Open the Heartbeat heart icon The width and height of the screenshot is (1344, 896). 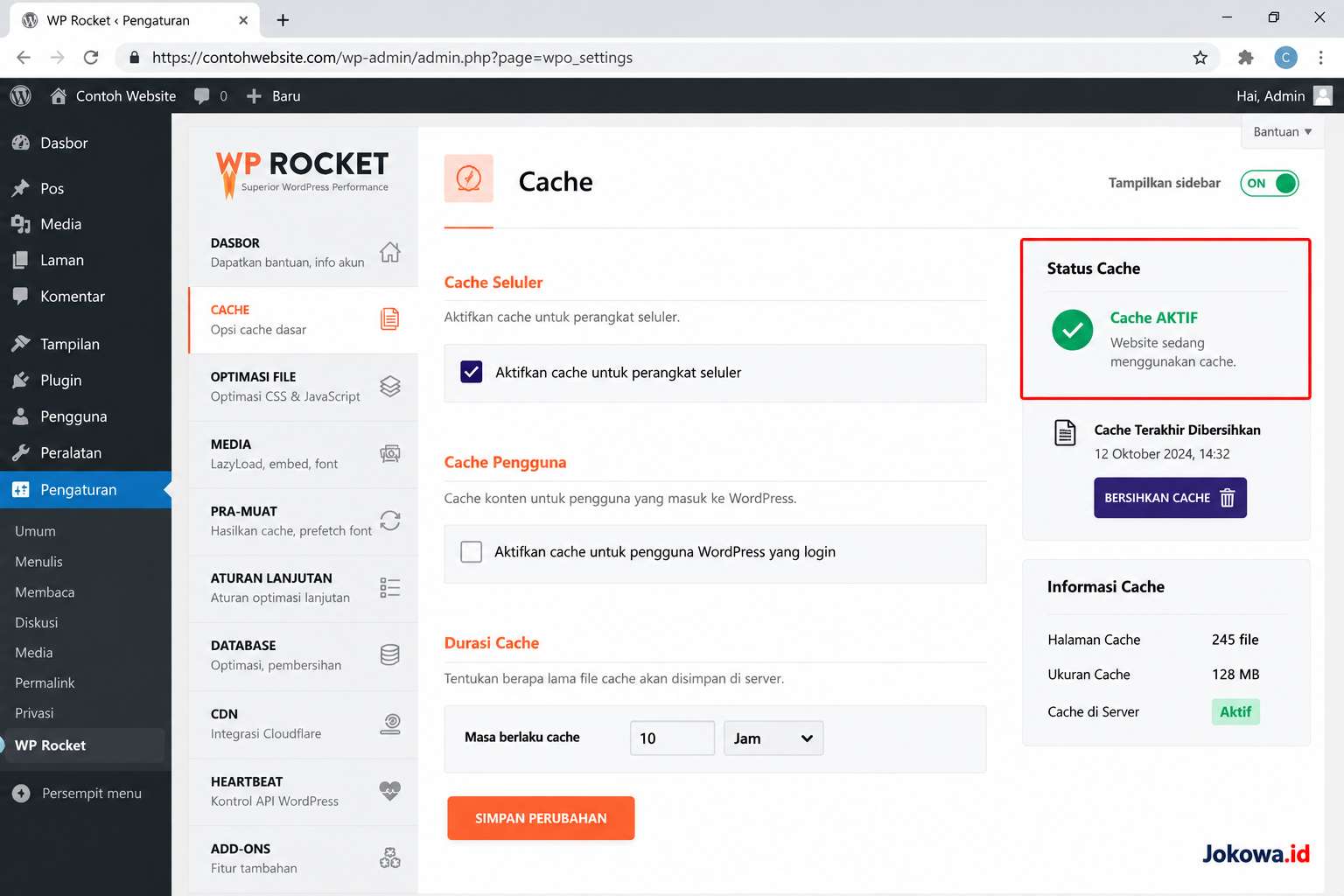390,791
